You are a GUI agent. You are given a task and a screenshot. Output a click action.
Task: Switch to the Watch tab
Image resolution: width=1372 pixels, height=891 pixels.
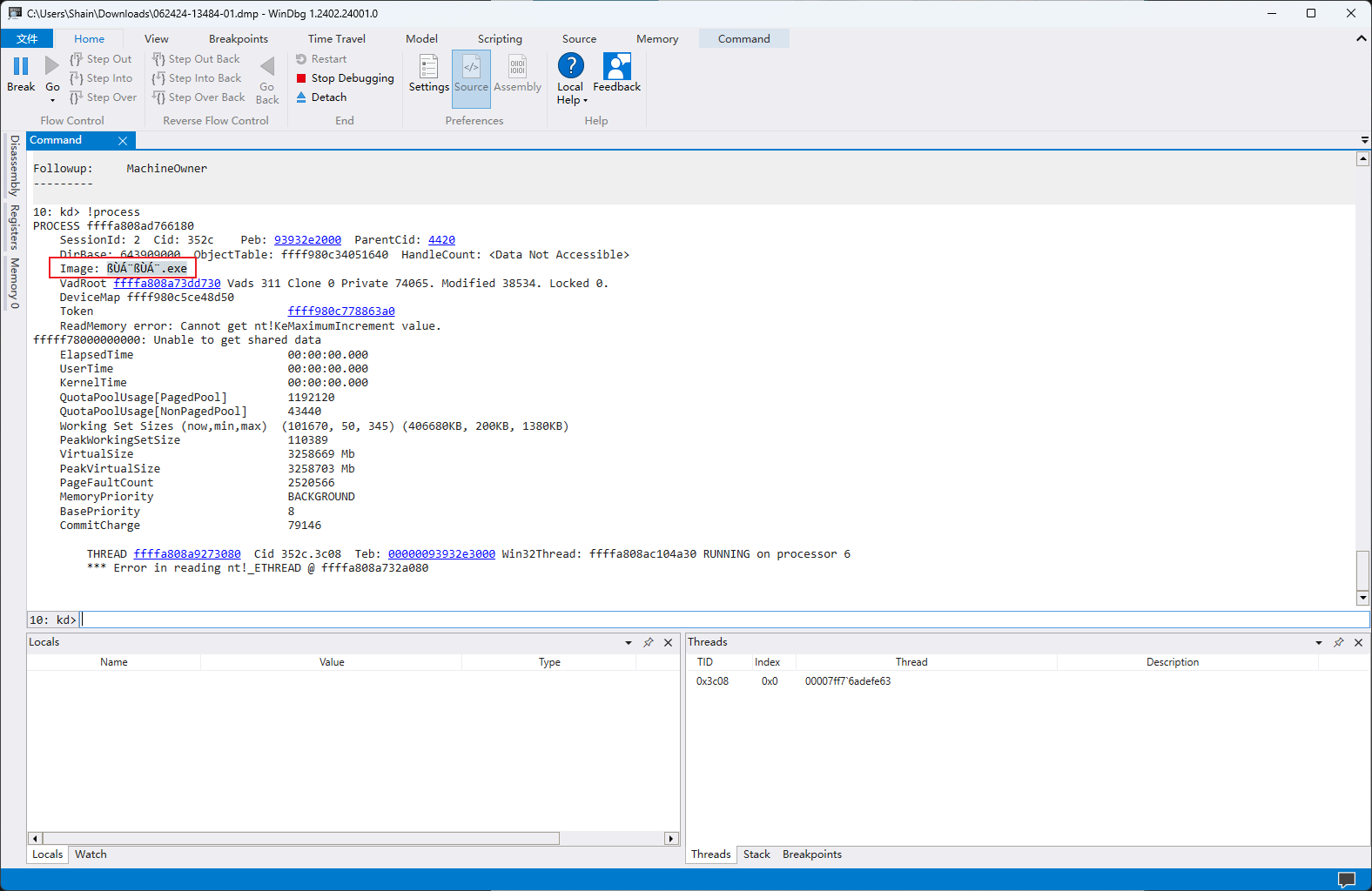pos(91,854)
